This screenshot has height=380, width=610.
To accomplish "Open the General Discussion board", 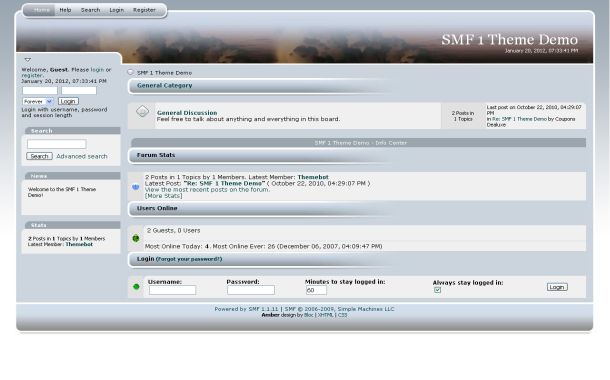I will tap(187, 112).
